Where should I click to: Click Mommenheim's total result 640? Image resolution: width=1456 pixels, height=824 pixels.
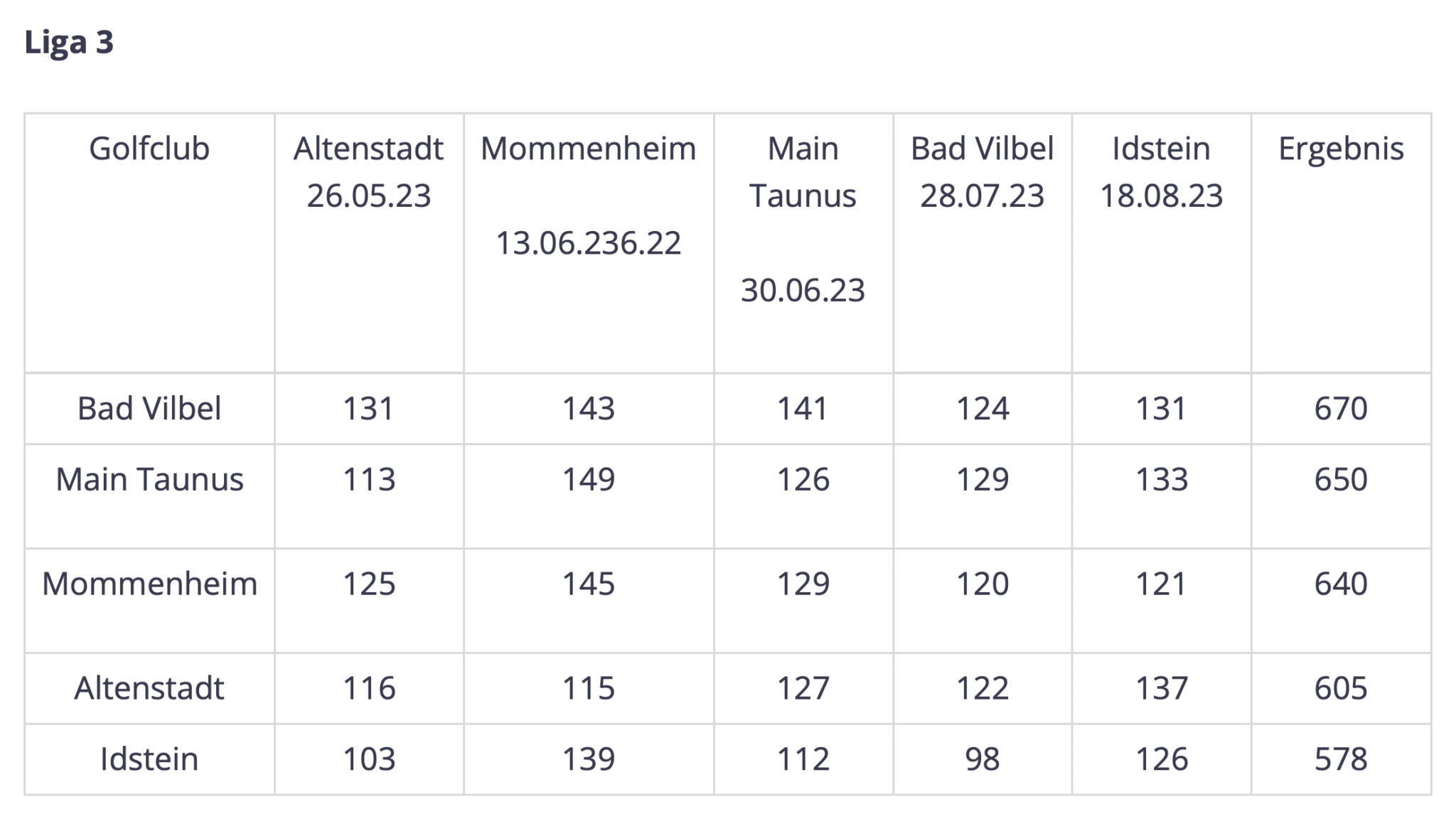pos(1341,584)
